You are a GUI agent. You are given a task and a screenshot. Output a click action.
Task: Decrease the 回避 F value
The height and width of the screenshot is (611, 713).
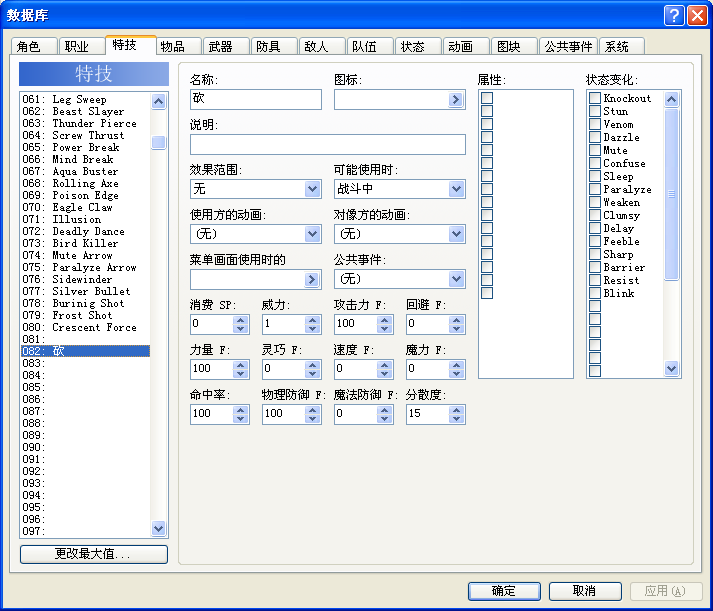point(457,329)
